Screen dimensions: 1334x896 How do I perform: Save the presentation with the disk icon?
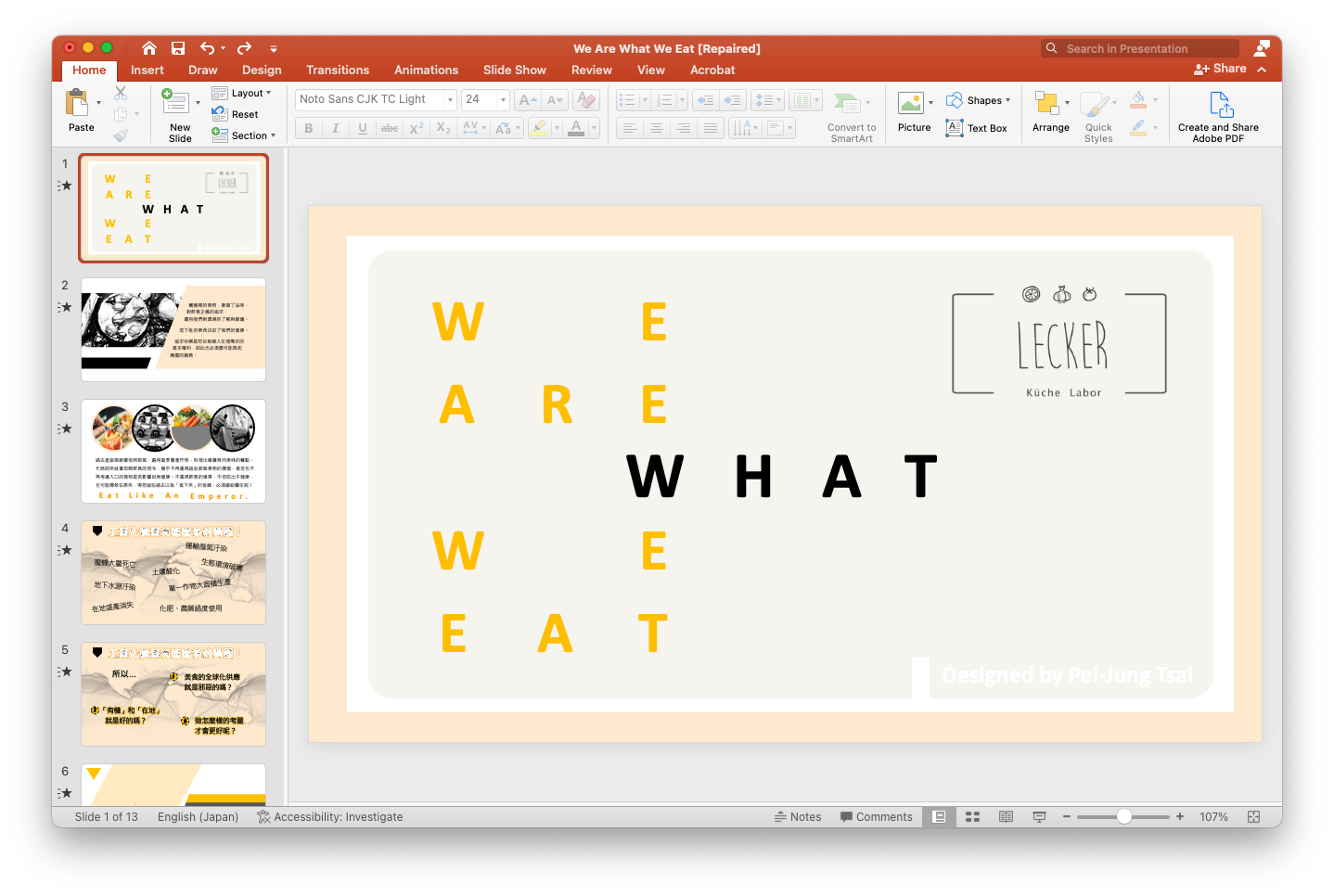pyautogui.click(x=178, y=48)
